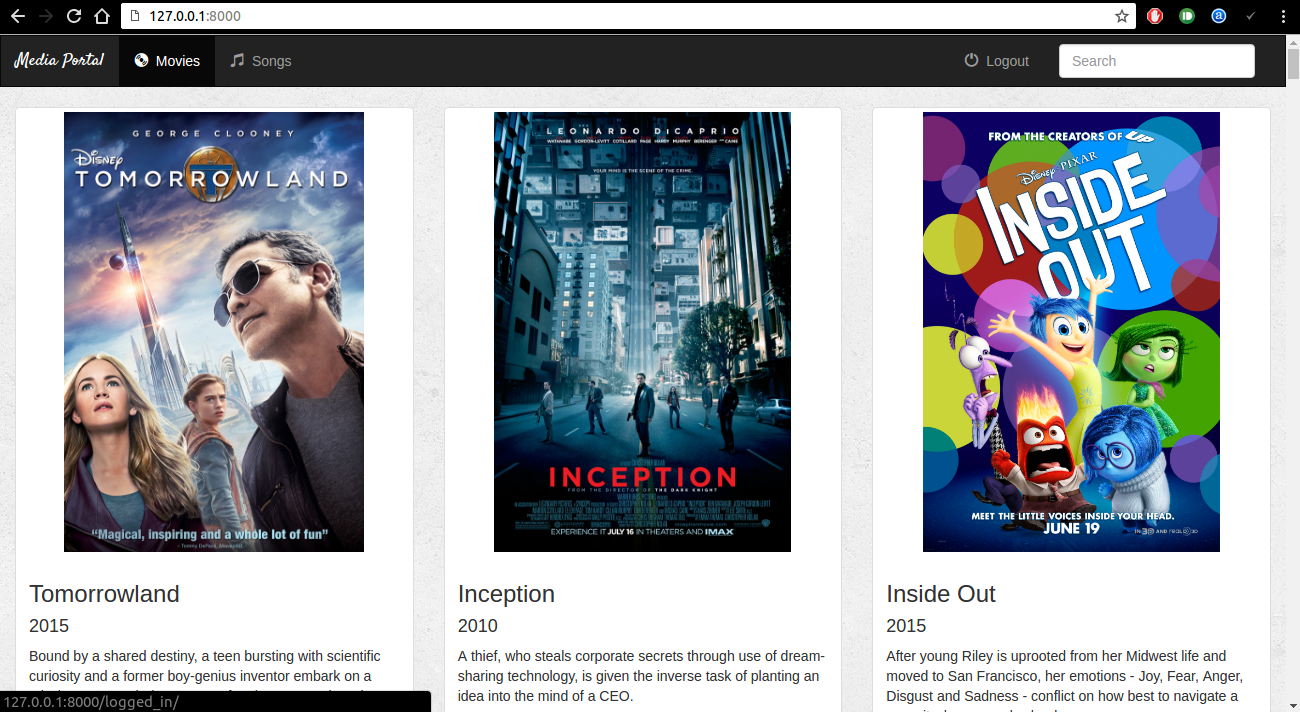Bookmark page with star icon
This screenshot has height=712, width=1300.
tap(1122, 16)
